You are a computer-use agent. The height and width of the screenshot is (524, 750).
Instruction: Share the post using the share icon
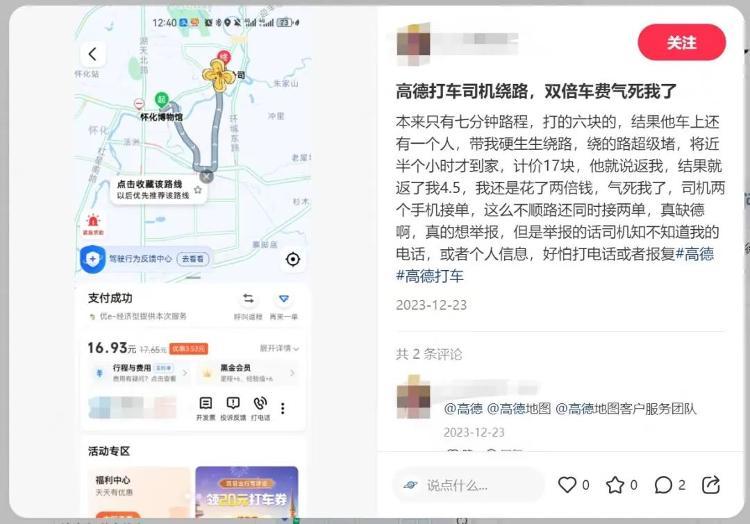(x=711, y=485)
